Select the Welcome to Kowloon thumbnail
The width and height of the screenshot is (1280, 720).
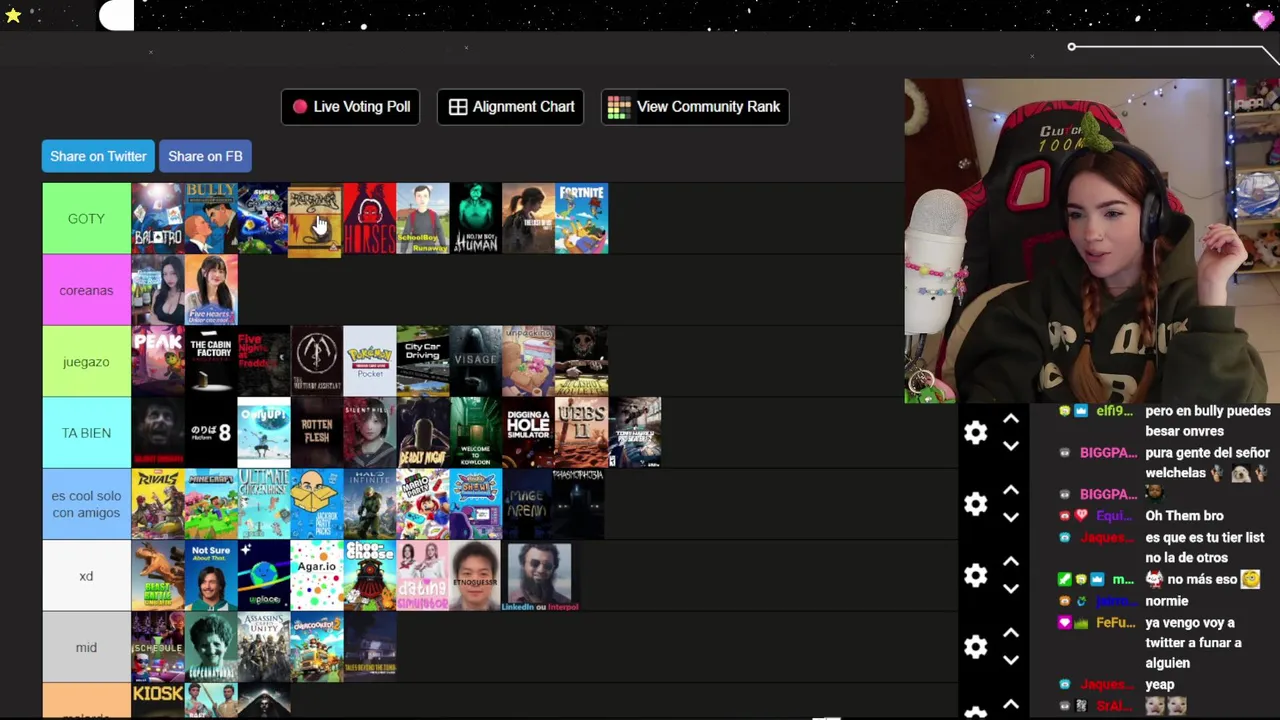click(x=476, y=433)
